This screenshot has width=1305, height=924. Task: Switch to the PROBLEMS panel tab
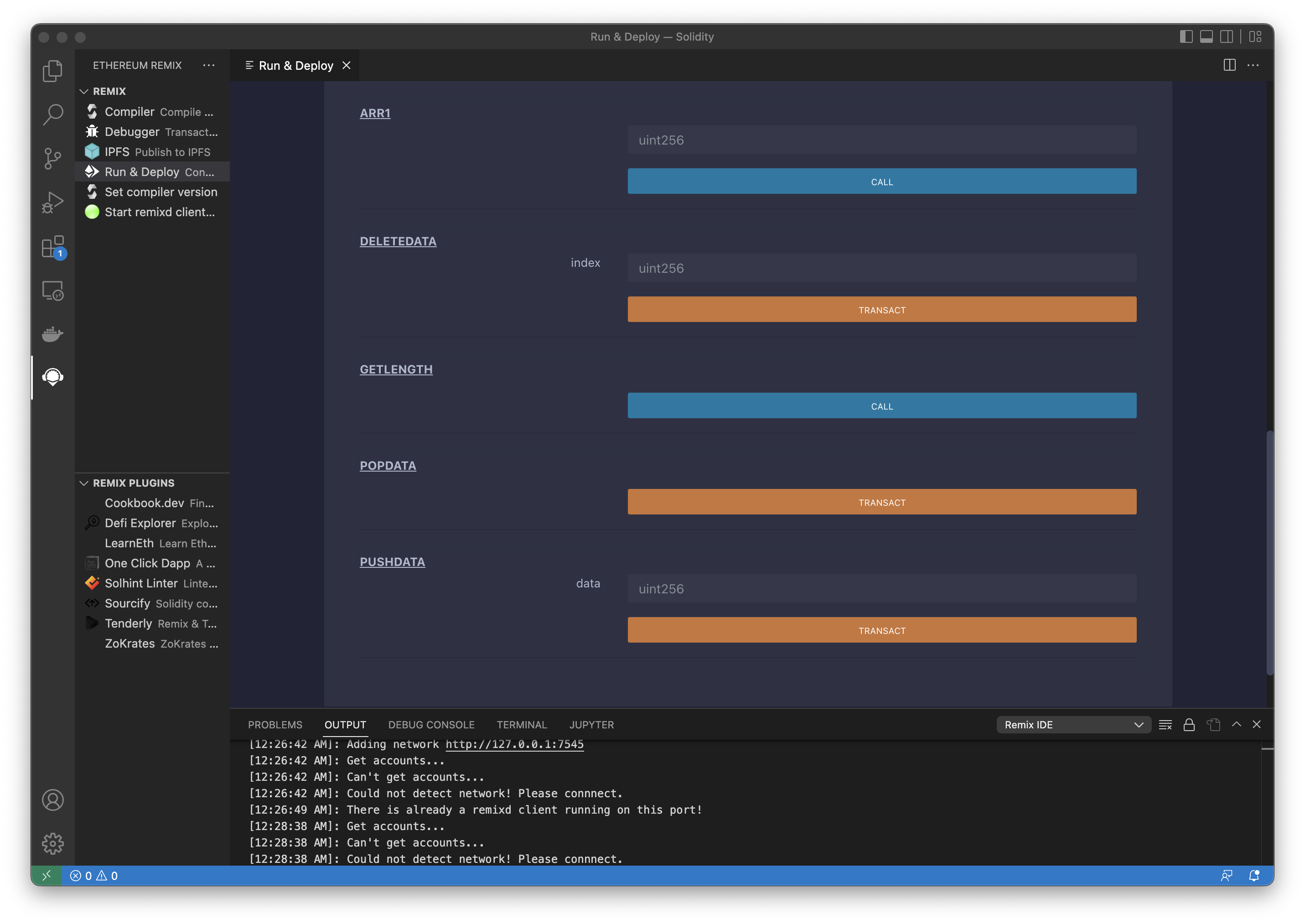click(x=275, y=724)
